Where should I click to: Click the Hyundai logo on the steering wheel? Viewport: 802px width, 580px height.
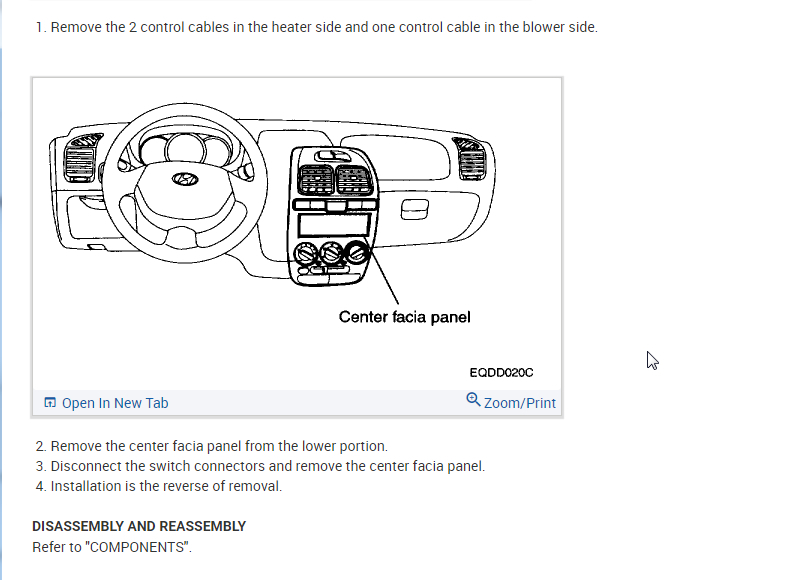coord(182,179)
